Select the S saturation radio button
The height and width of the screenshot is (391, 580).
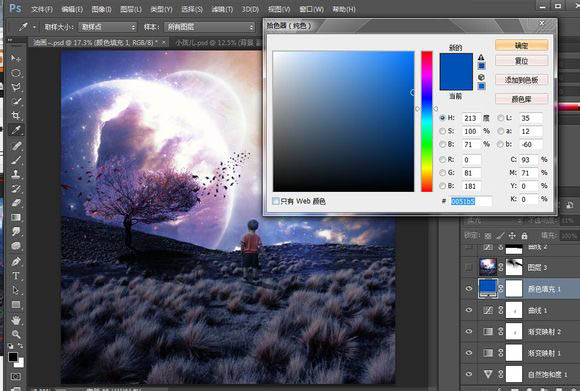pyautogui.click(x=442, y=131)
